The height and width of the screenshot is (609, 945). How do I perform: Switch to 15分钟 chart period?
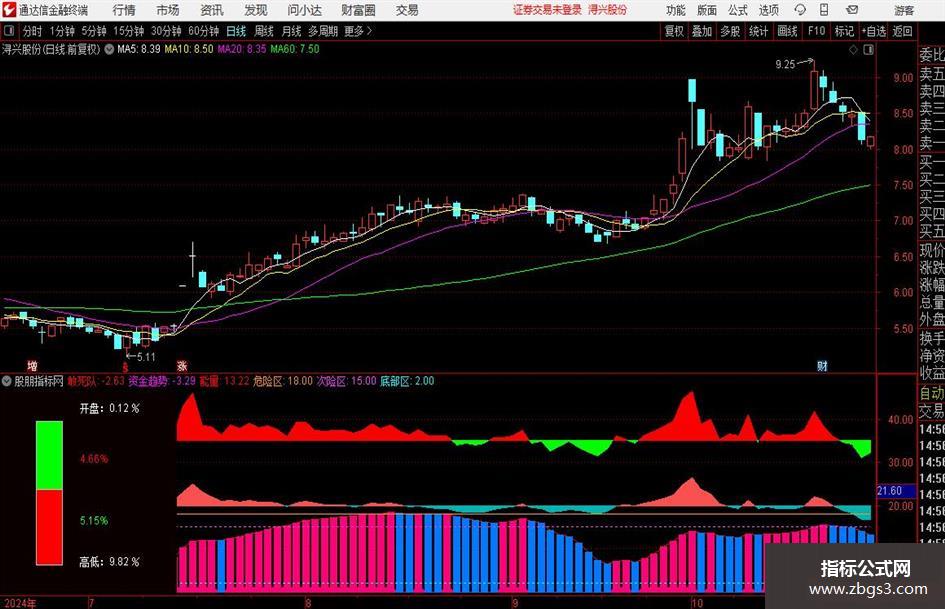click(128, 31)
